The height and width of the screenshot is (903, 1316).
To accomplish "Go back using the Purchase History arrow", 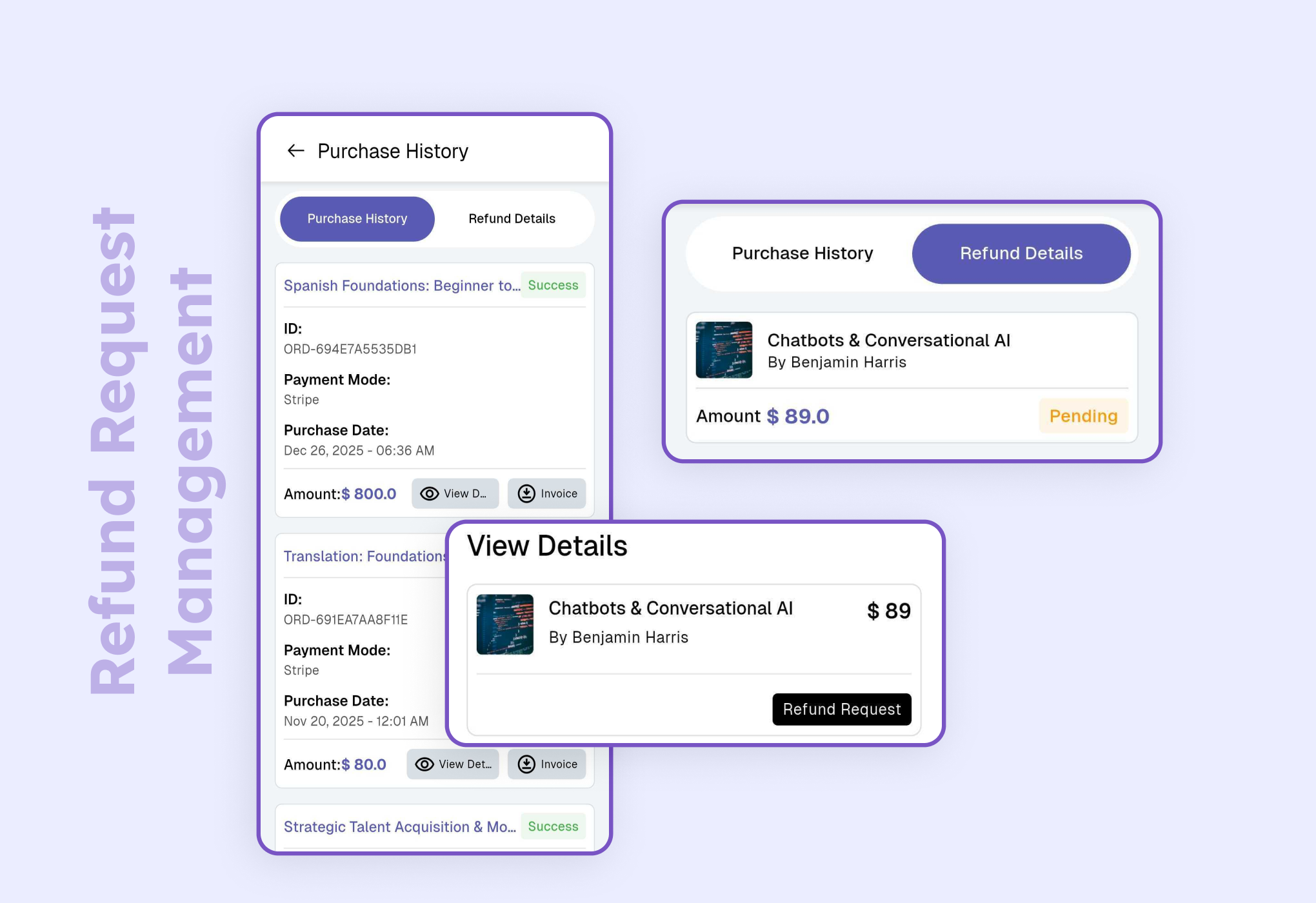I will [295, 151].
